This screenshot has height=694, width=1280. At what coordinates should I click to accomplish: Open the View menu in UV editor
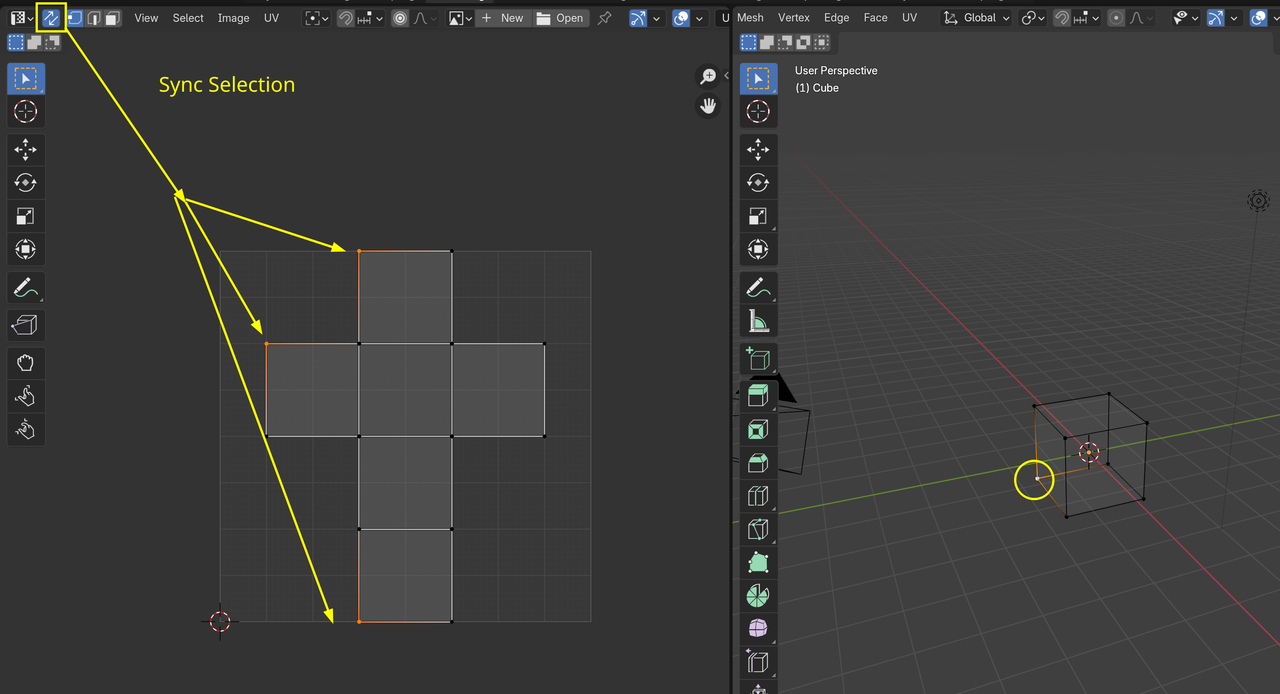[146, 18]
